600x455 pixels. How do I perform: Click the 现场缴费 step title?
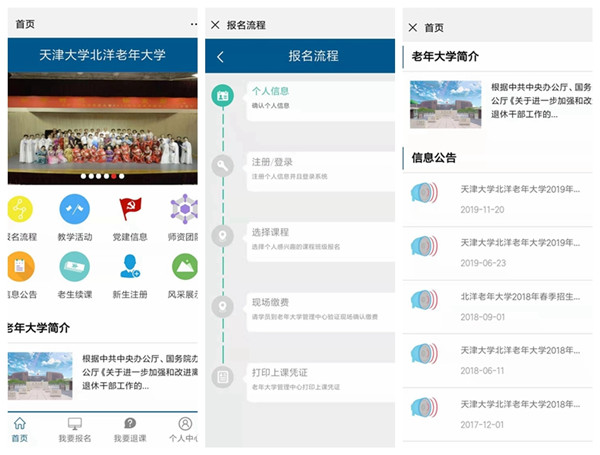pyautogui.click(x=271, y=301)
